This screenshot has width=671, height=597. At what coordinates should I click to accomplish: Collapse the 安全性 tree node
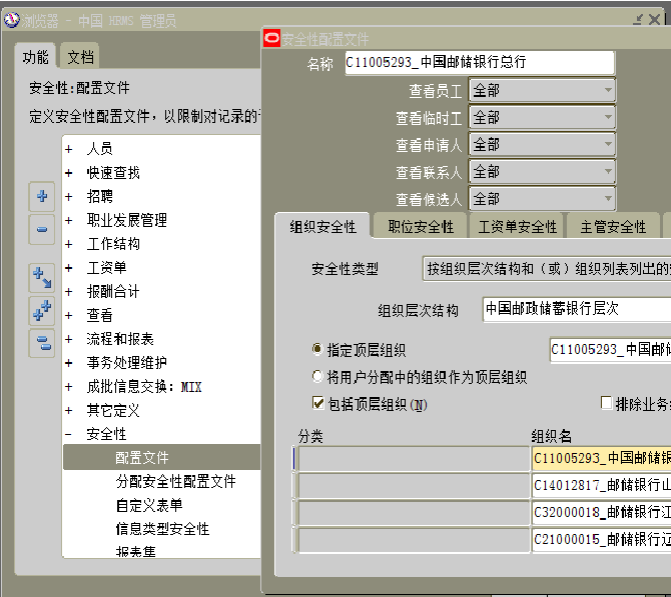coord(68,434)
